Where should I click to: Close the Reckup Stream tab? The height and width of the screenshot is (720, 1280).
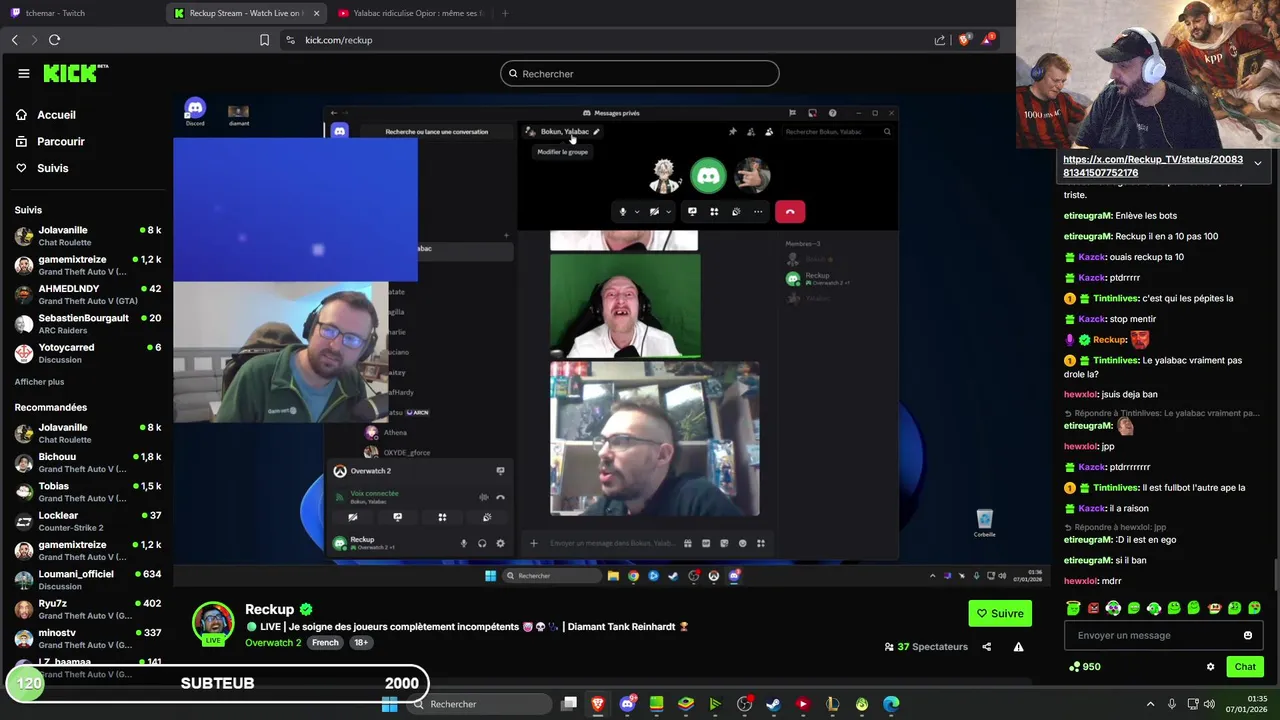(317, 13)
